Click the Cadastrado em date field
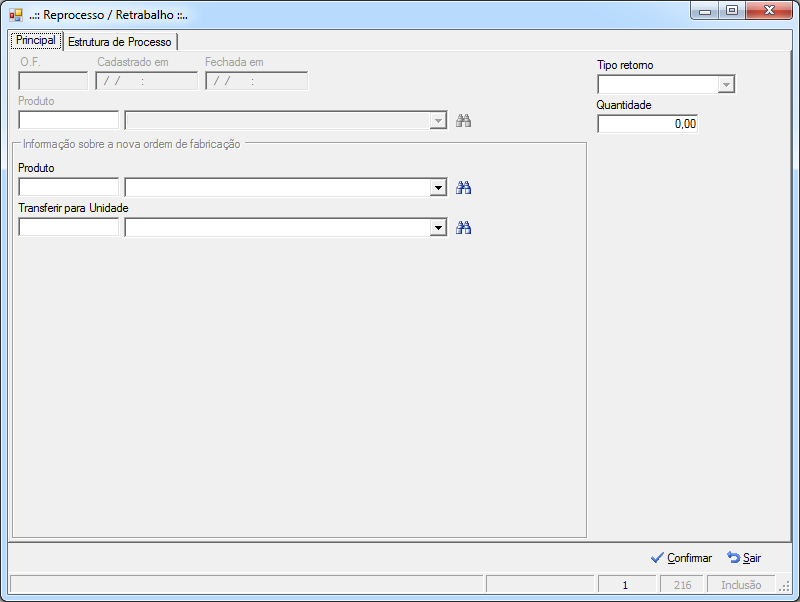The image size is (800, 602). pos(146,81)
